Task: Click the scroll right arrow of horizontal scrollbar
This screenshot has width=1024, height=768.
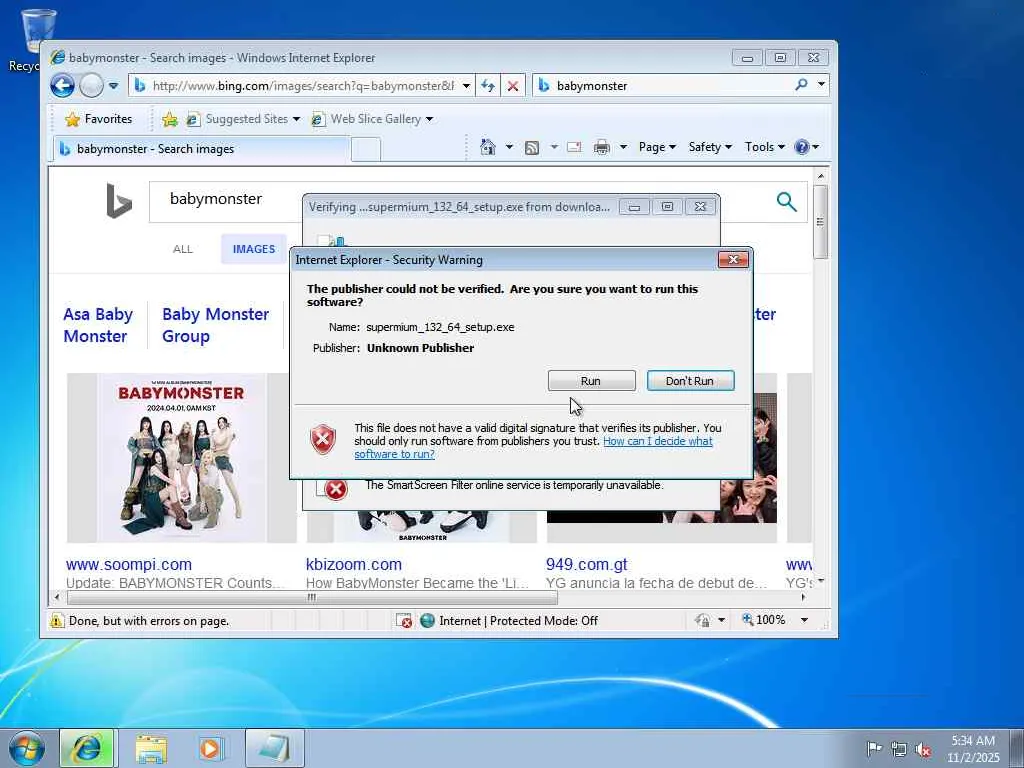Action: [x=803, y=597]
